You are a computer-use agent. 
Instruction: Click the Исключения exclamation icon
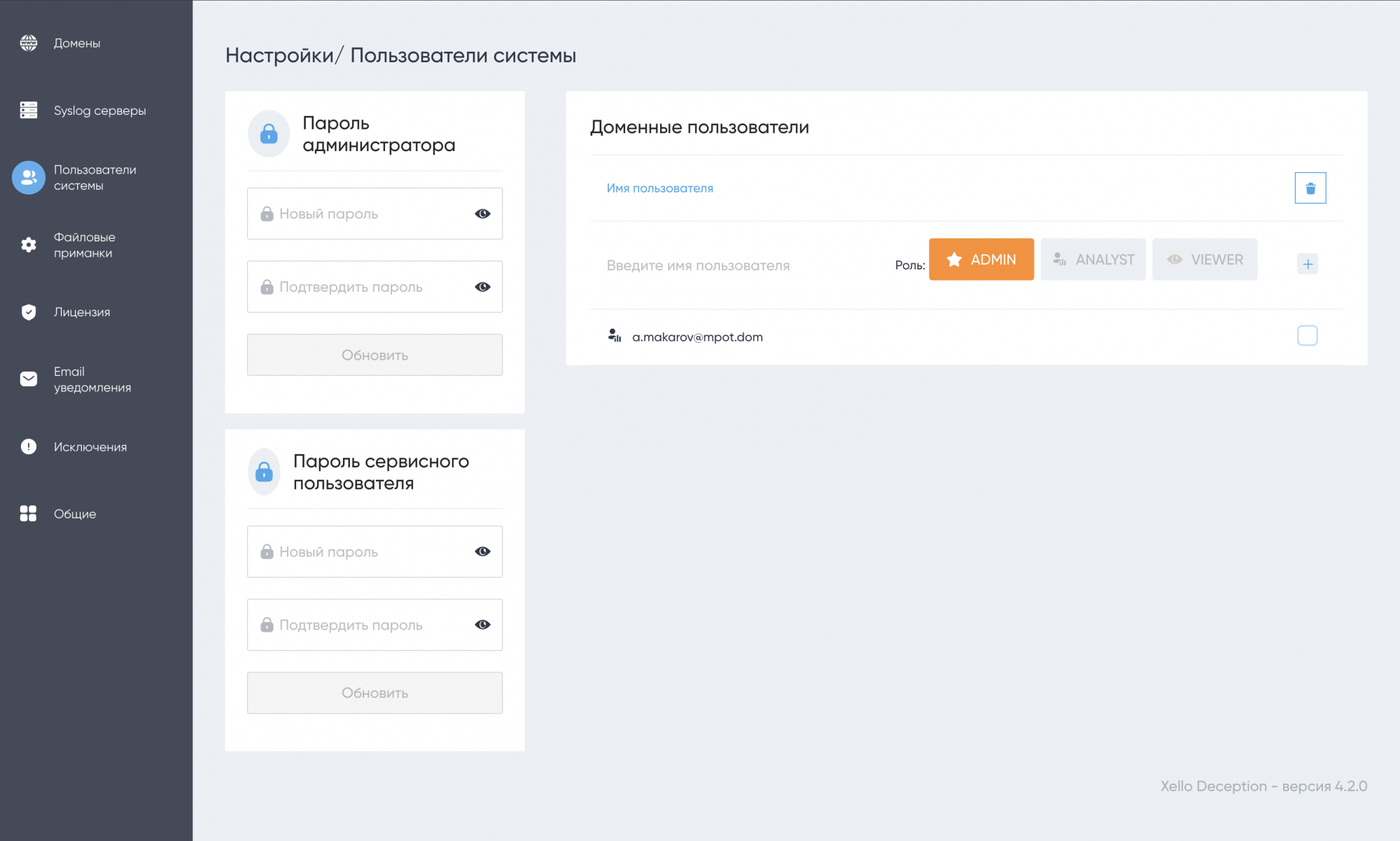tap(29, 446)
